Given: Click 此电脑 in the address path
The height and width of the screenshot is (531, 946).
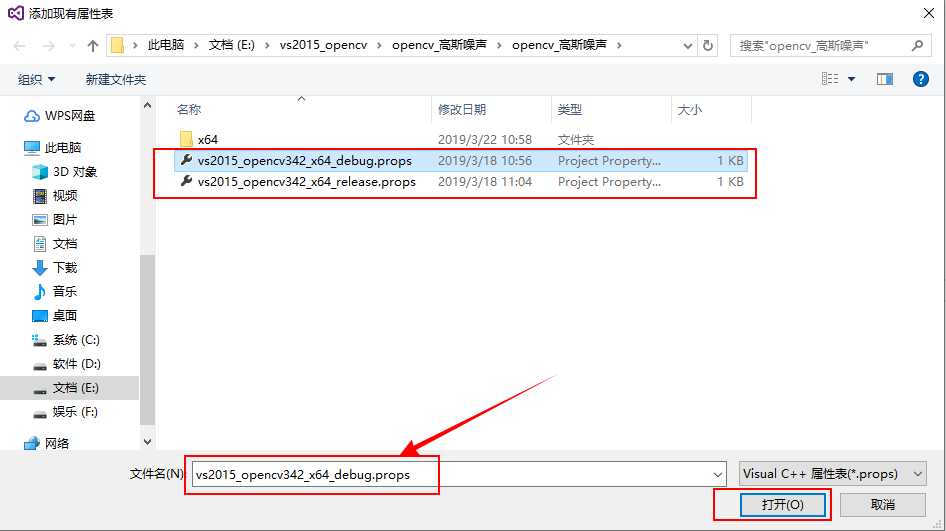Looking at the screenshot, I should (x=166, y=45).
